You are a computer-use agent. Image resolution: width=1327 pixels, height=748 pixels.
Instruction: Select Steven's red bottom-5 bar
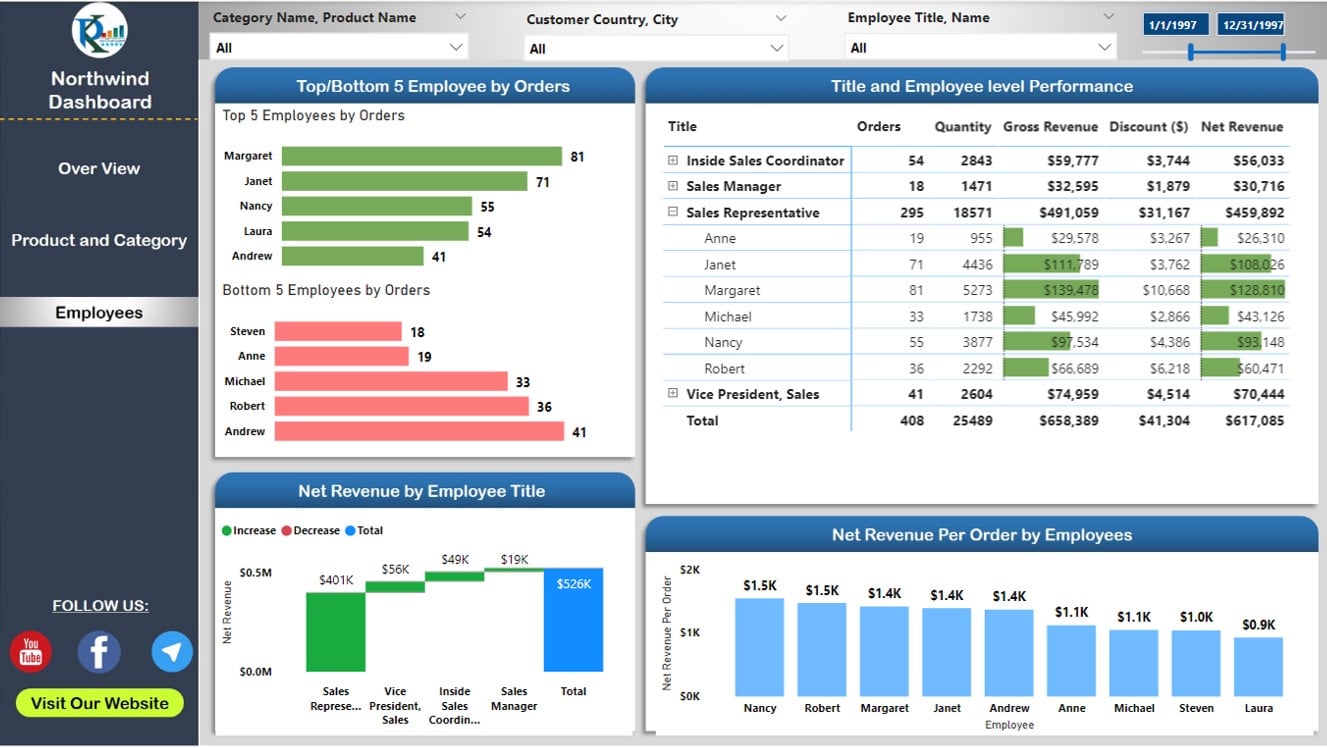pos(338,331)
